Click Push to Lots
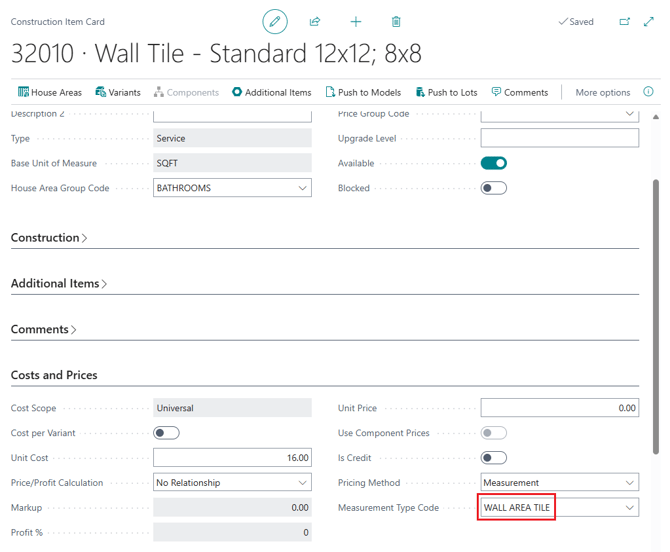 (447, 92)
